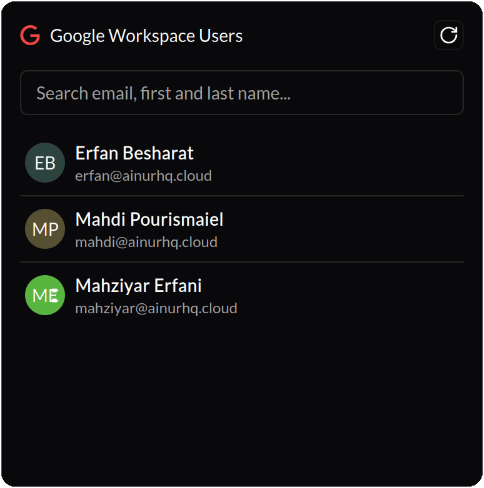Open user Mahdi Pourismaiel

242,229
